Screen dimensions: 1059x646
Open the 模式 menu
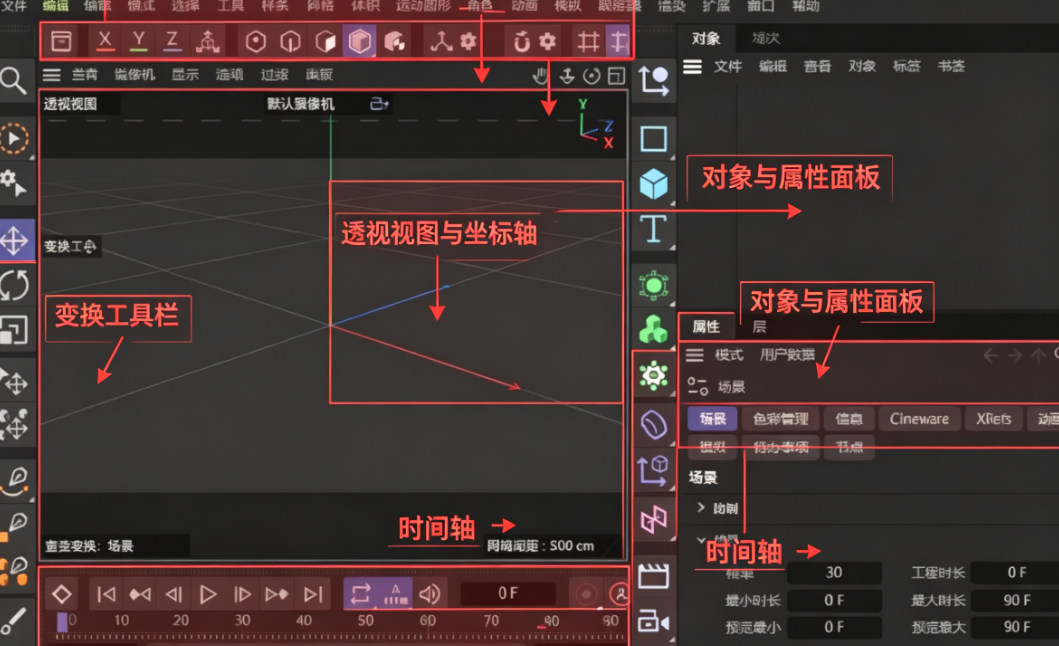(x=729, y=355)
